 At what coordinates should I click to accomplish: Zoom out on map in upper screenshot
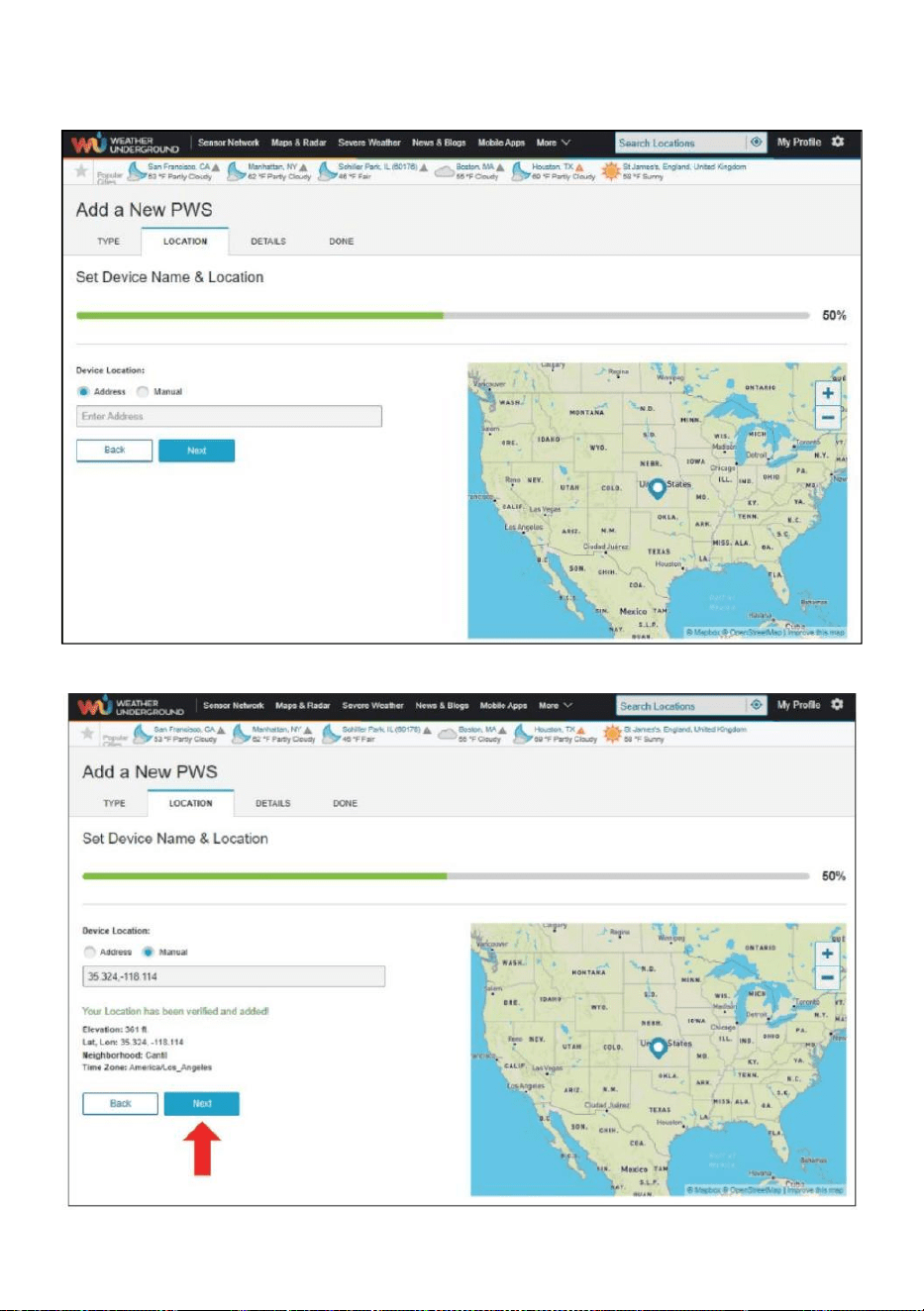point(828,418)
